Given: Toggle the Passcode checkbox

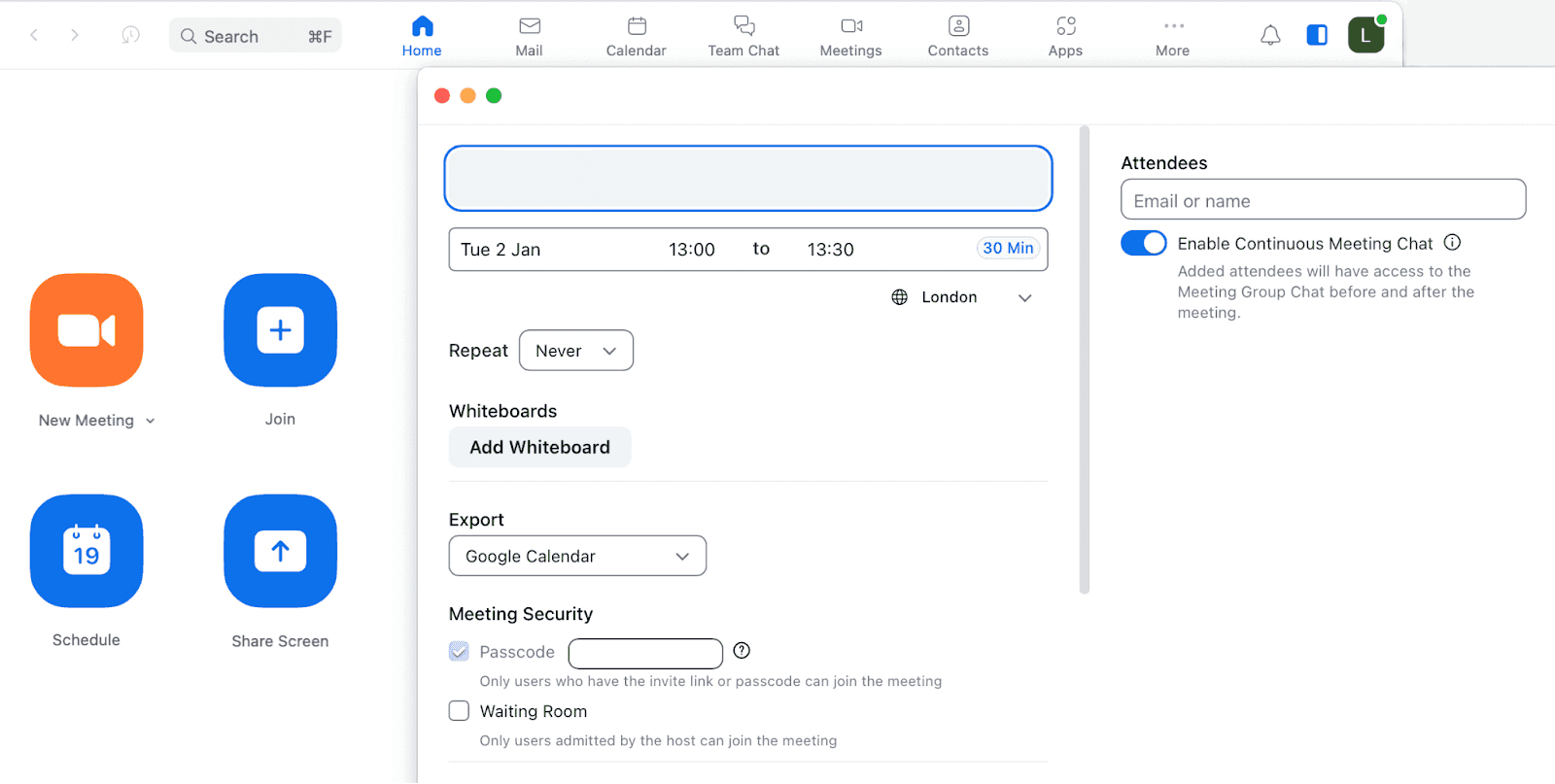Looking at the screenshot, I should [x=459, y=652].
